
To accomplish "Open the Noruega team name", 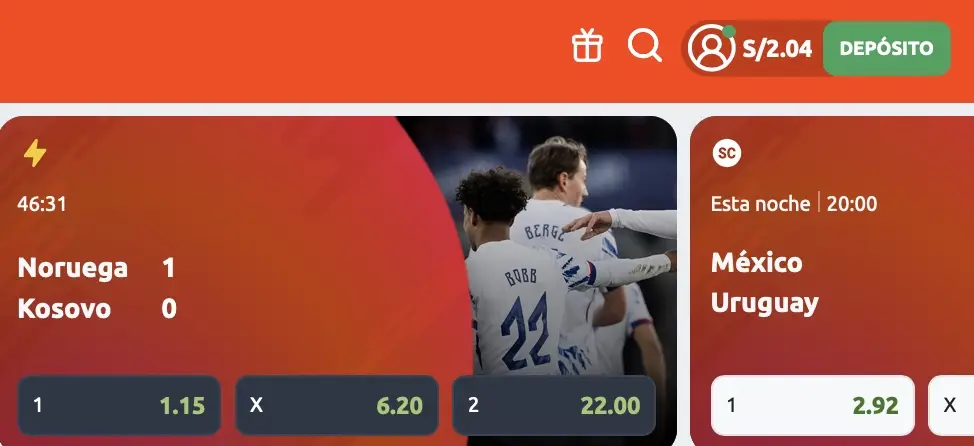I will tap(73, 268).
